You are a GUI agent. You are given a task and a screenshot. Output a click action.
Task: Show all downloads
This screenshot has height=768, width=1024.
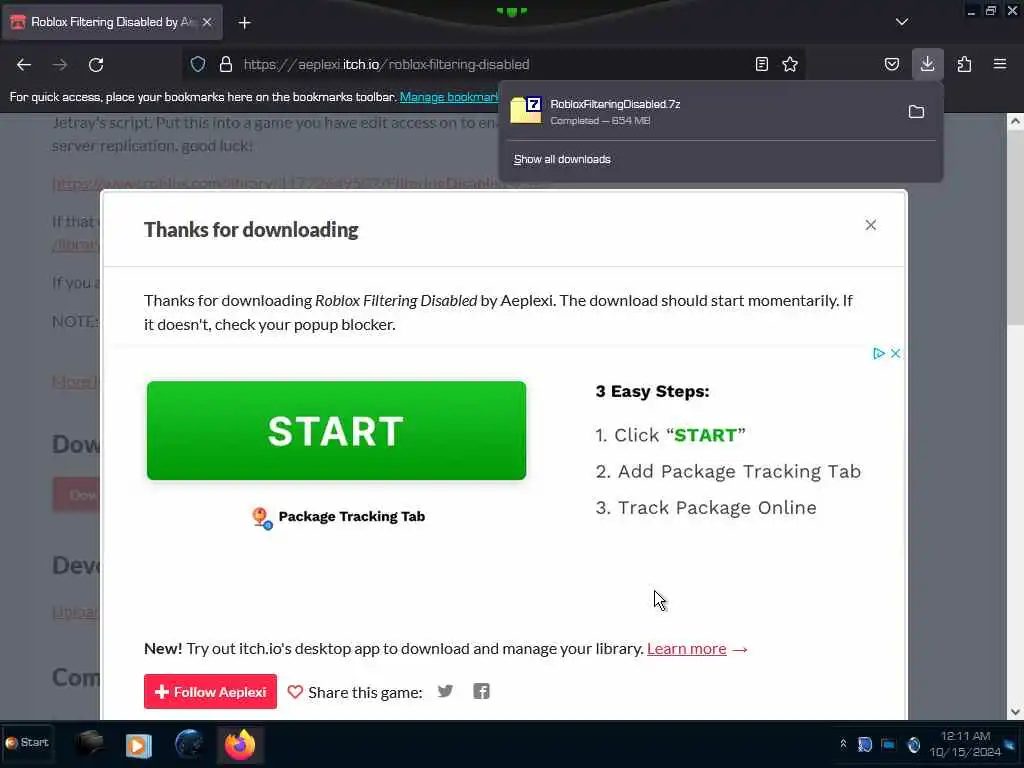(x=562, y=159)
